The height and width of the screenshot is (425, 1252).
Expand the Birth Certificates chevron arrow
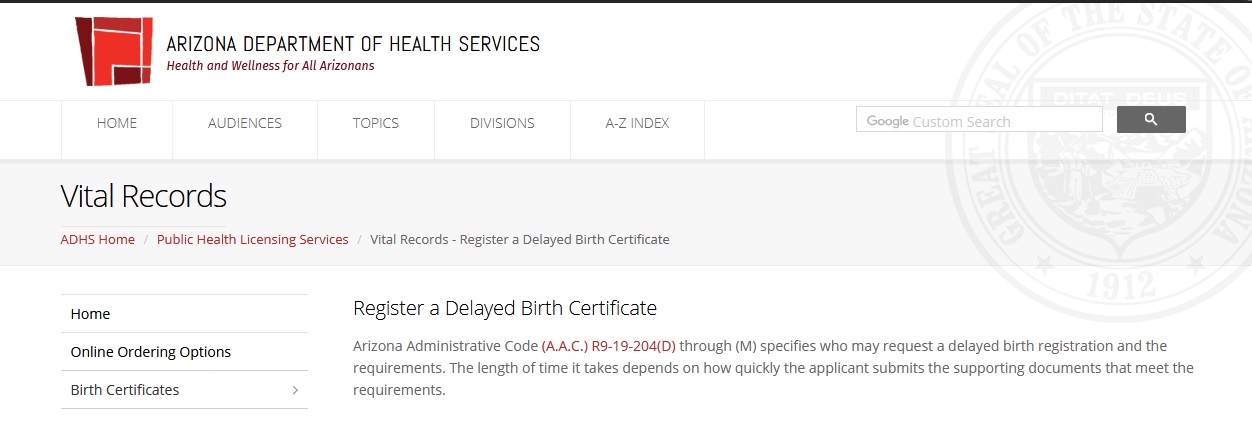pos(295,390)
